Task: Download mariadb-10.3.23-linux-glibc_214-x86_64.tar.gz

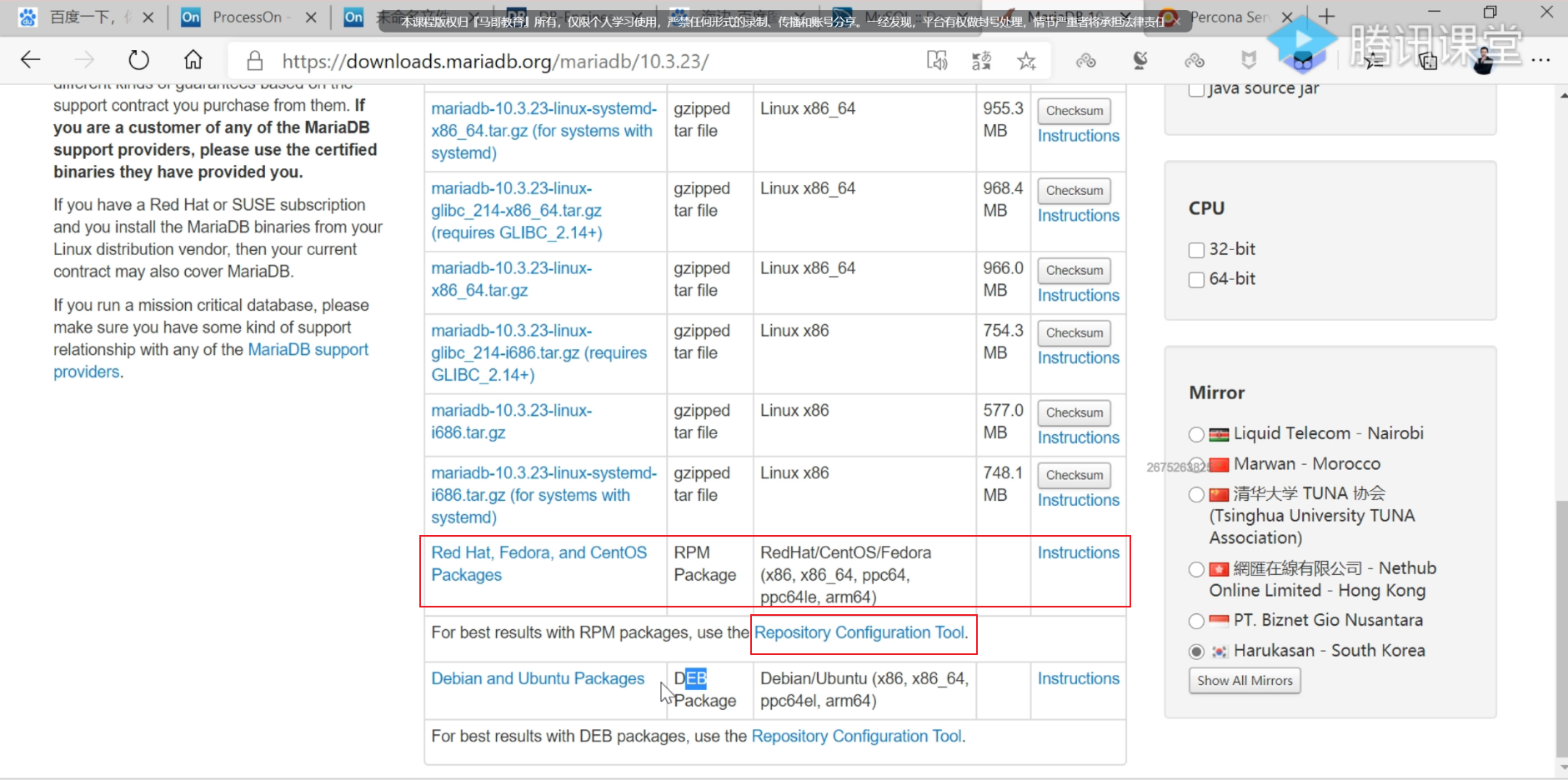Action: 517,211
